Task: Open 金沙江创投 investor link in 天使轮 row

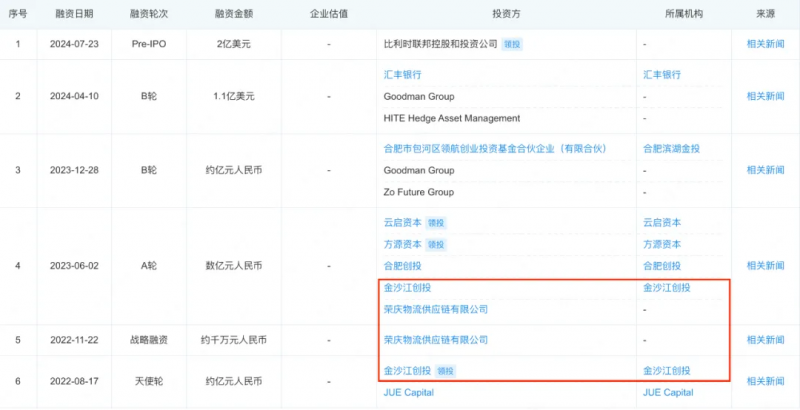Action: [x=407, y=371]
